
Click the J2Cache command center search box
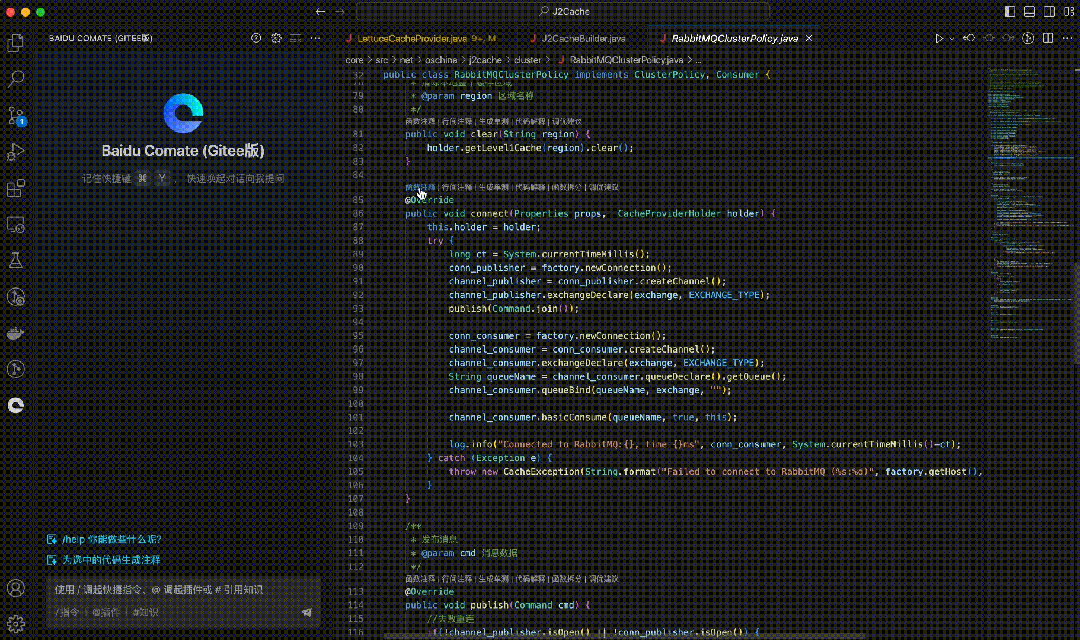click(563, 12)
